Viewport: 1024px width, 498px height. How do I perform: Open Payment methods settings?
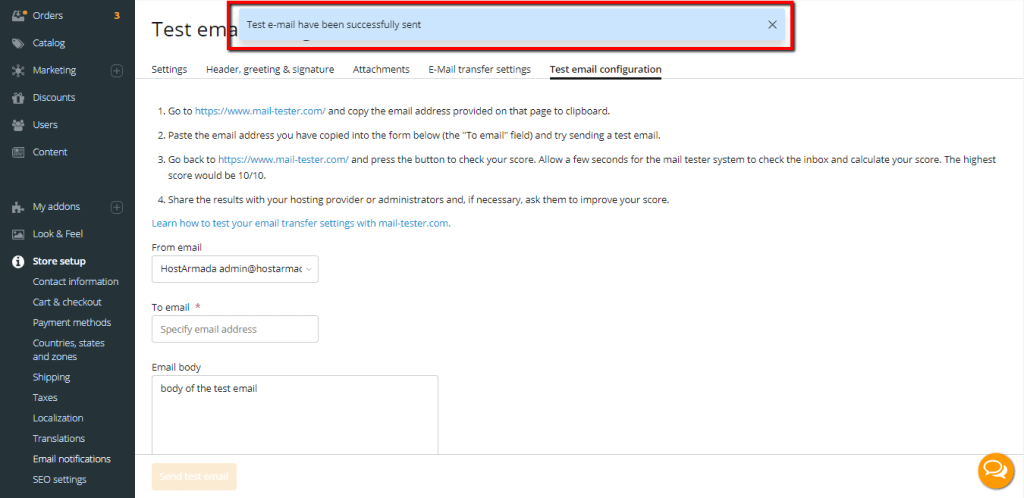72,322
